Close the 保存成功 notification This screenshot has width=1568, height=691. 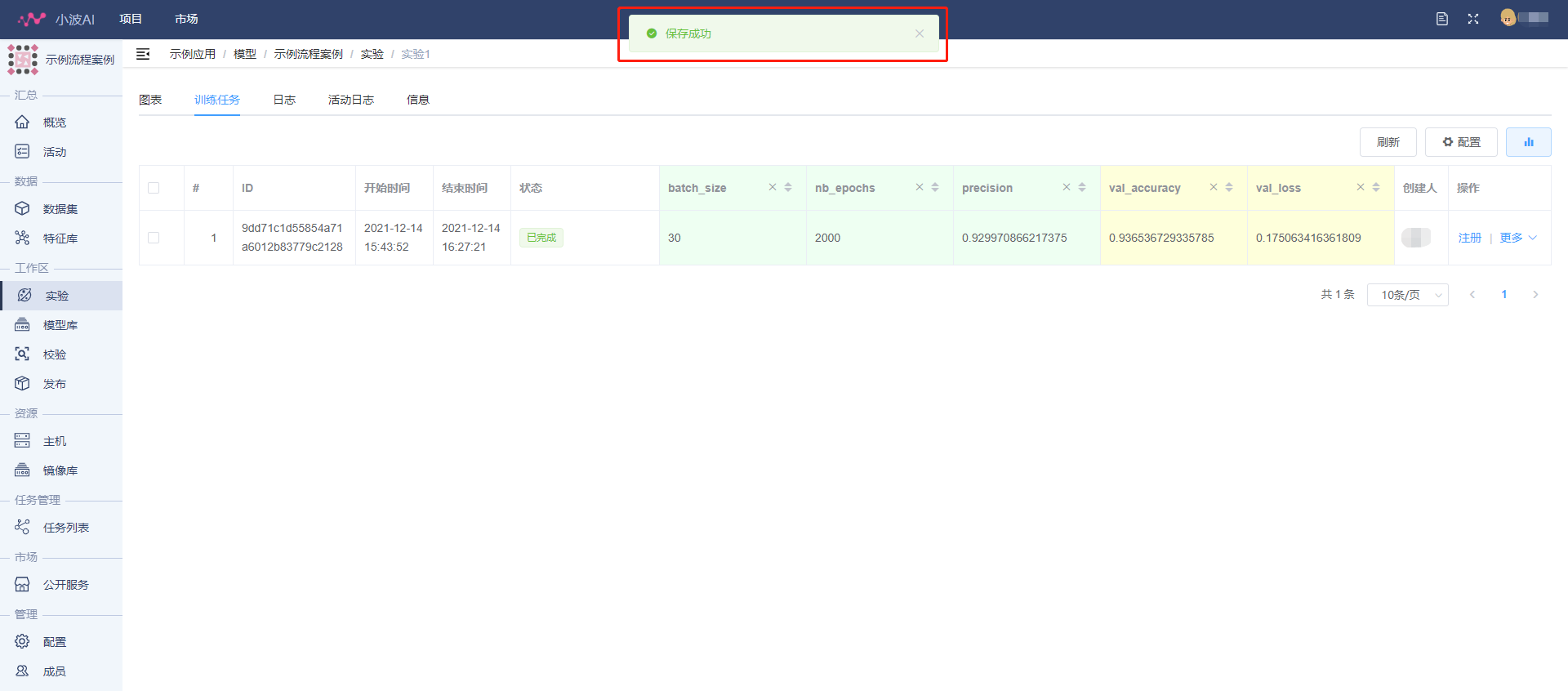pyautogui.click(x=920, y=33)
